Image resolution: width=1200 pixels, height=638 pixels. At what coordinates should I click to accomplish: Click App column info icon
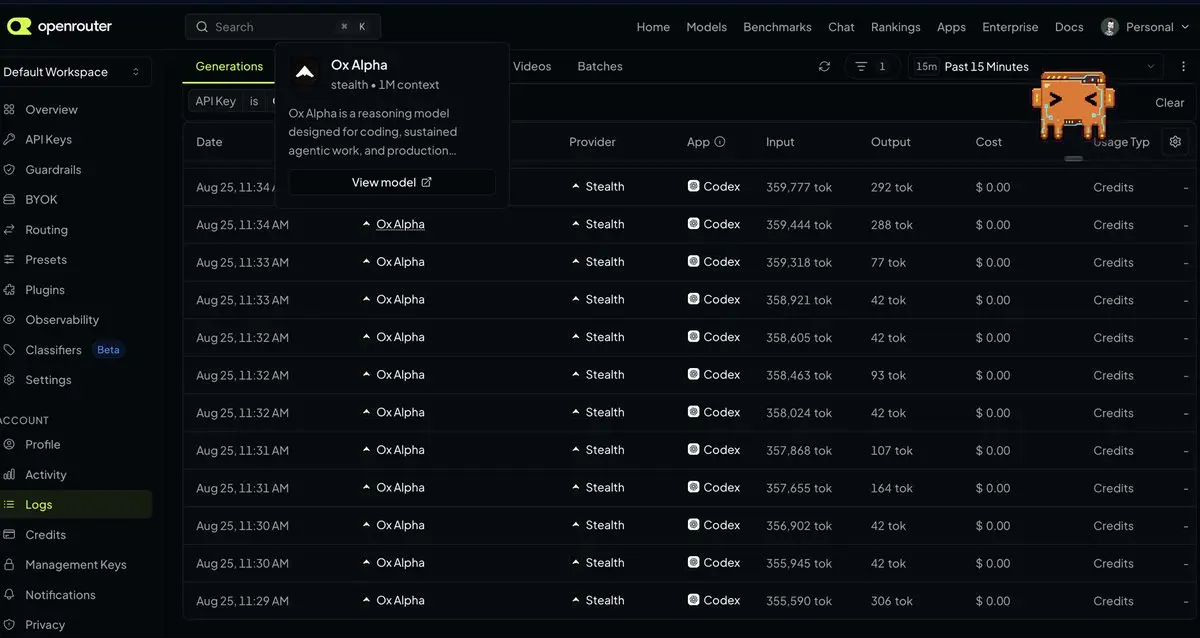tap(720, 142)
